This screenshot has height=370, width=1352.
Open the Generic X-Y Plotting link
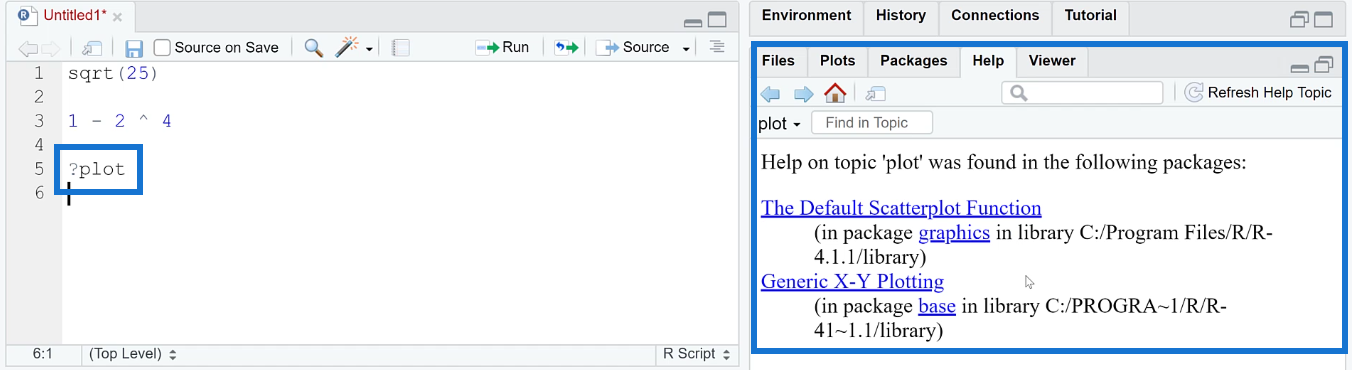[852, 281]
